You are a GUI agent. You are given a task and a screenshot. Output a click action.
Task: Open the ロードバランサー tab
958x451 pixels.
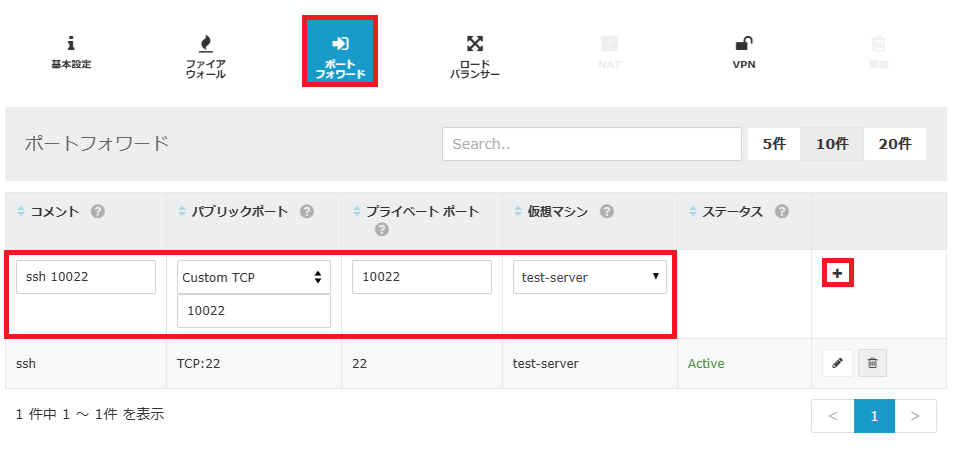474,55
